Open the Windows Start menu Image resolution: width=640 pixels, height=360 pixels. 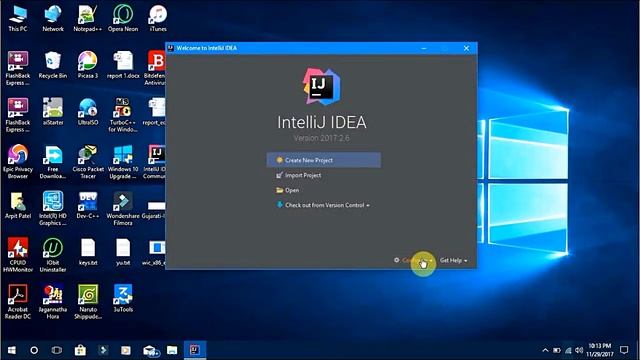click(11, 350)
